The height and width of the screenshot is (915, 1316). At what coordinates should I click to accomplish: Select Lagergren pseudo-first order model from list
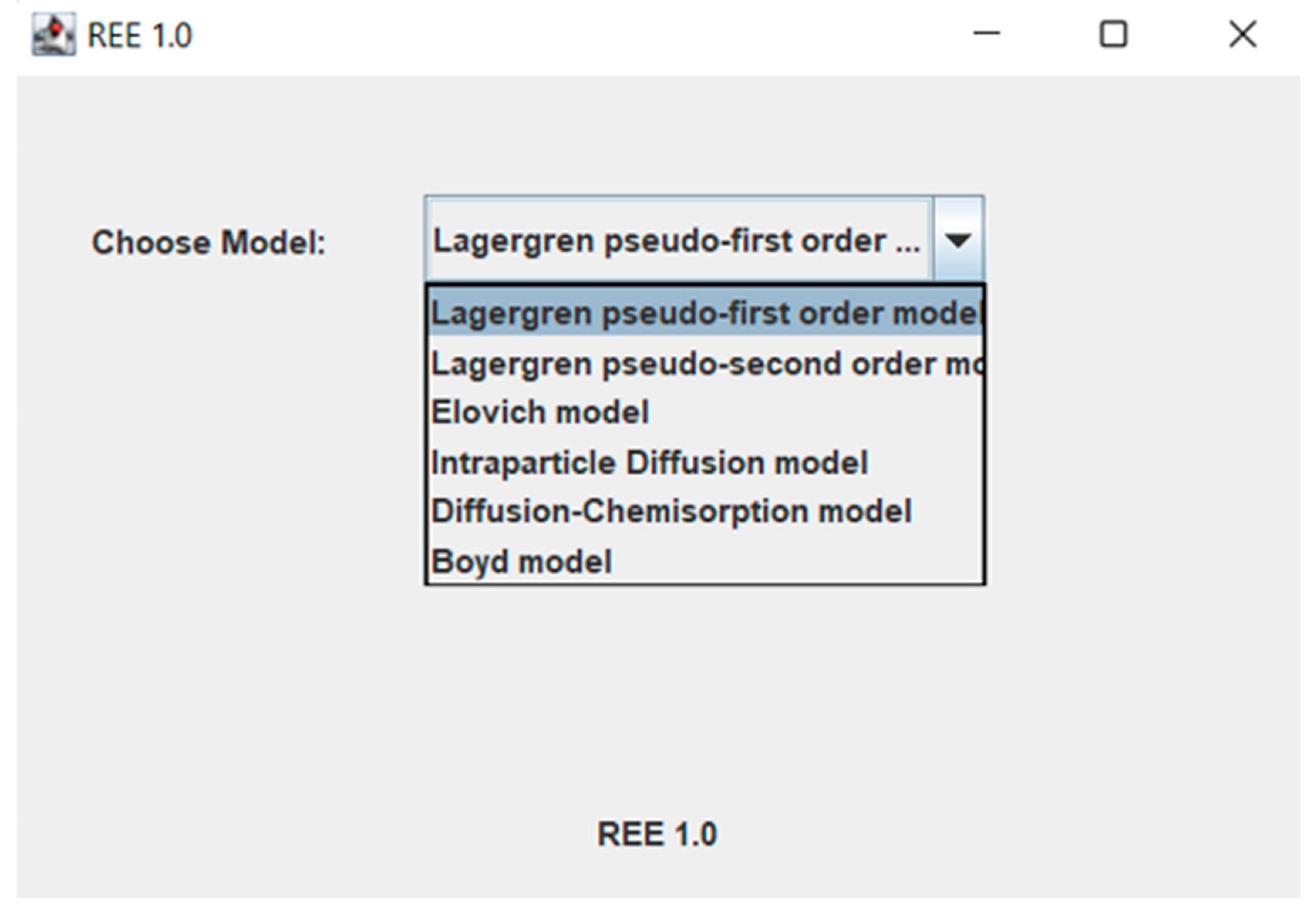coord(705,313)
